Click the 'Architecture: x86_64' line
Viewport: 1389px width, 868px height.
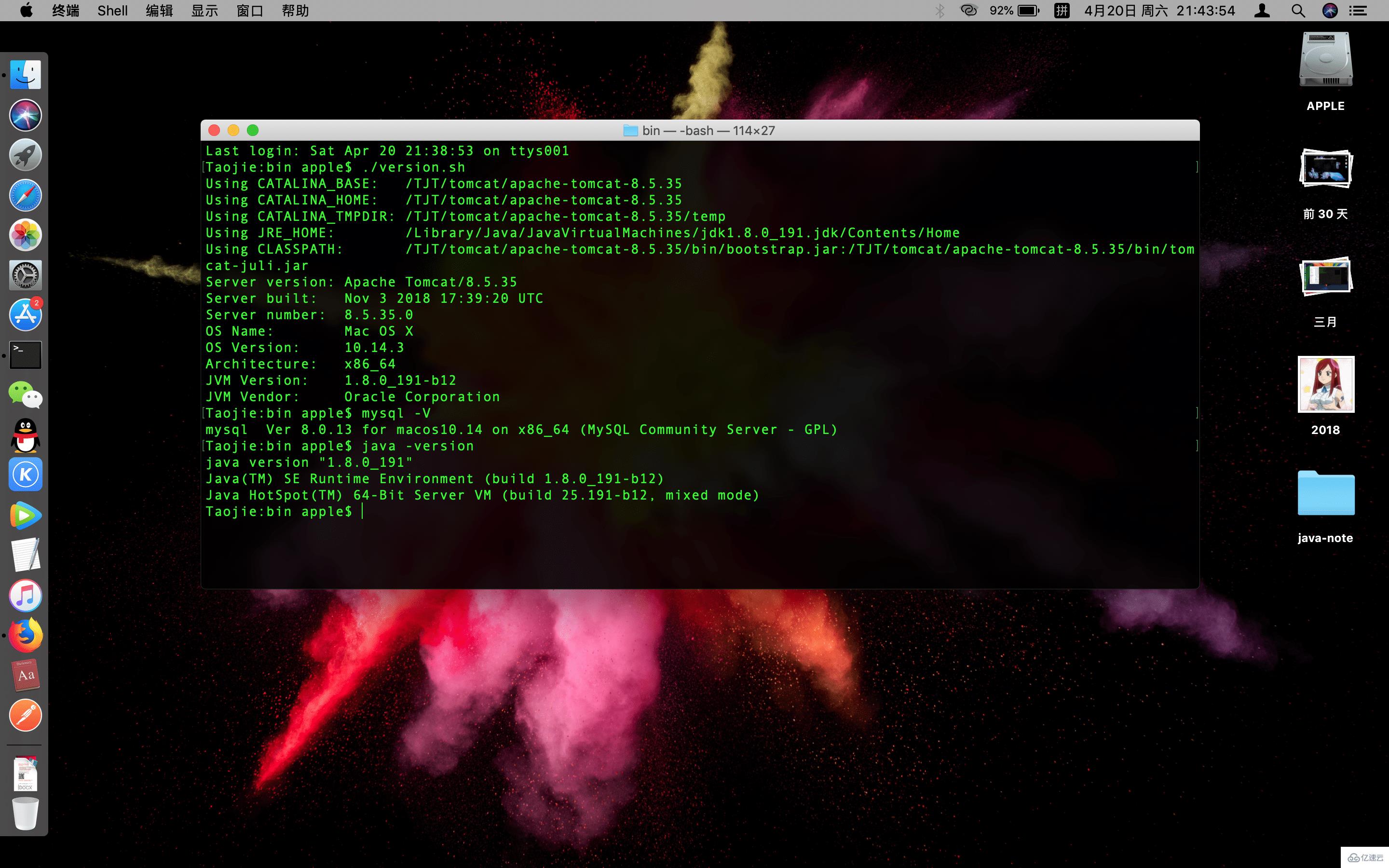click(301, 364)
